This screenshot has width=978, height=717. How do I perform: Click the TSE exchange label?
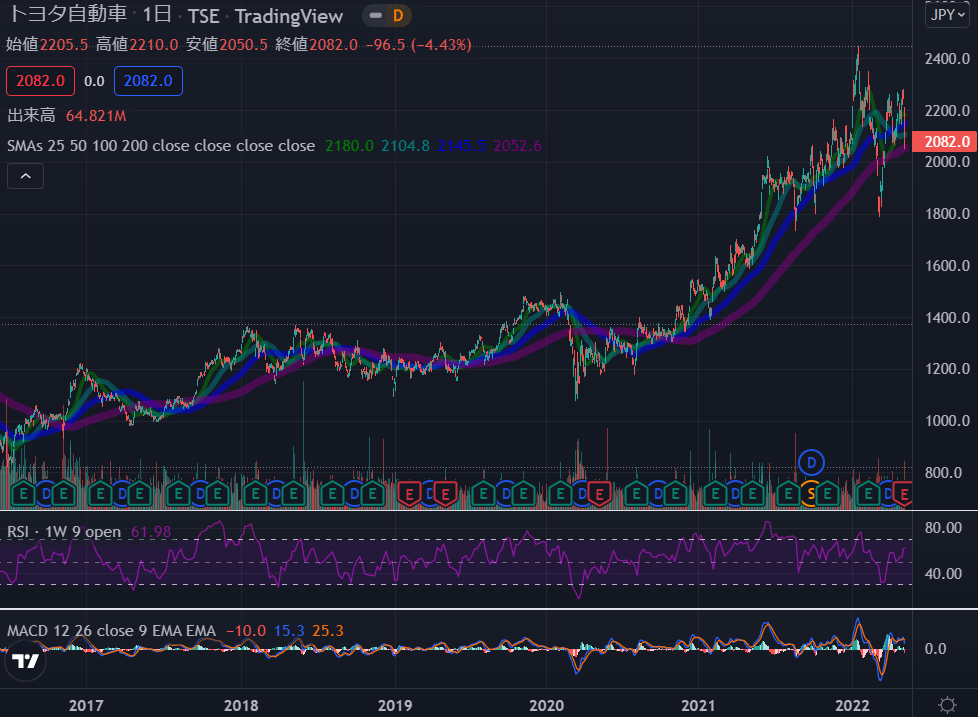203,16
